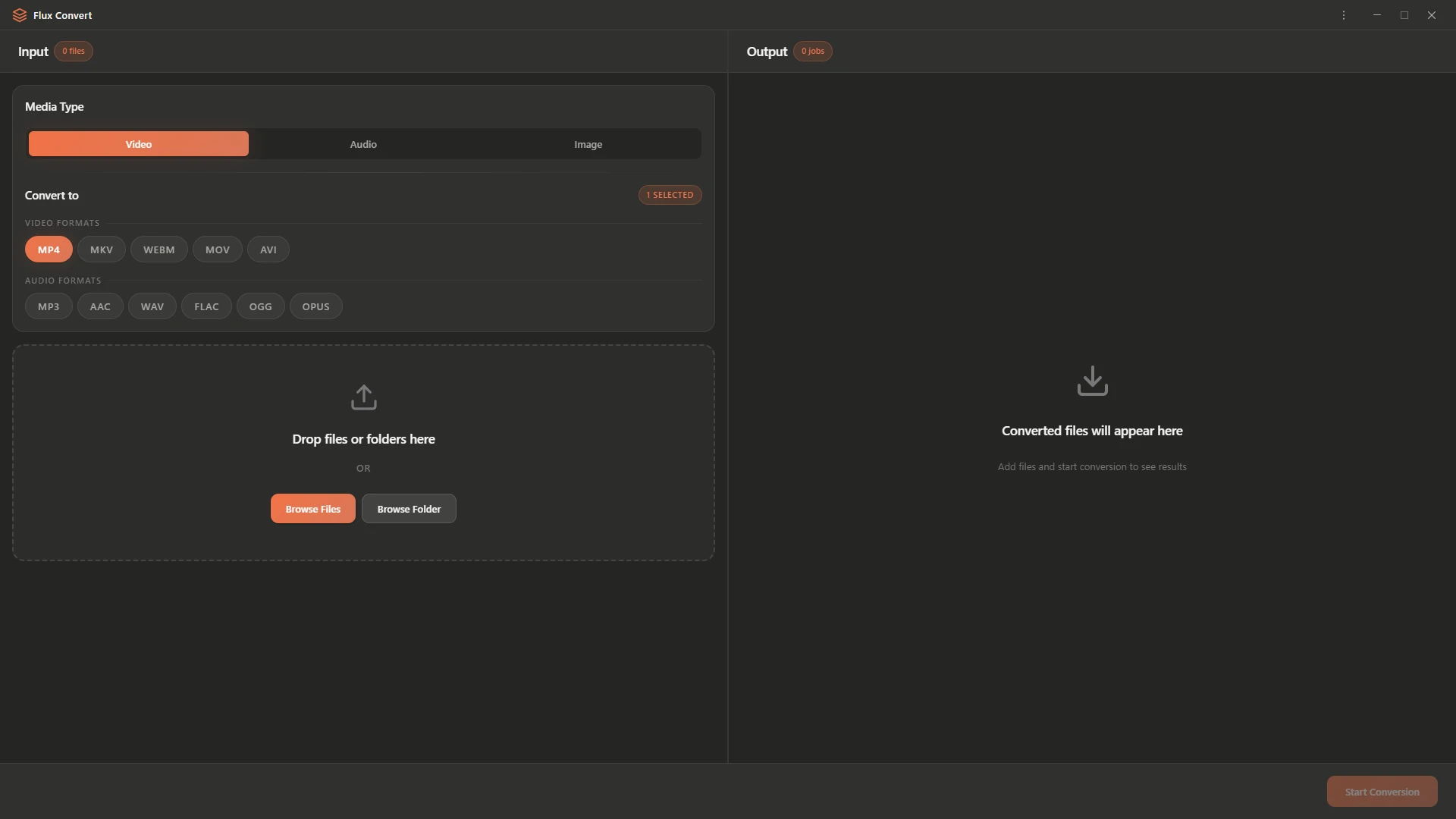The width and height of the screenshot is (1456, 819).
Task: Select the OPUS audio format chip
Action: coord(315,306)
